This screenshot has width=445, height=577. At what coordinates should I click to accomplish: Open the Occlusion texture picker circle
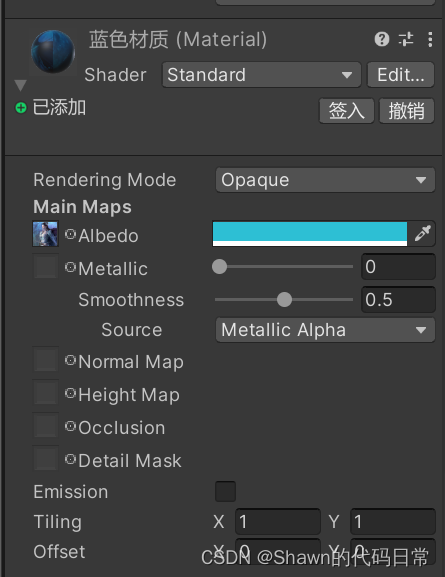point(70,426)
